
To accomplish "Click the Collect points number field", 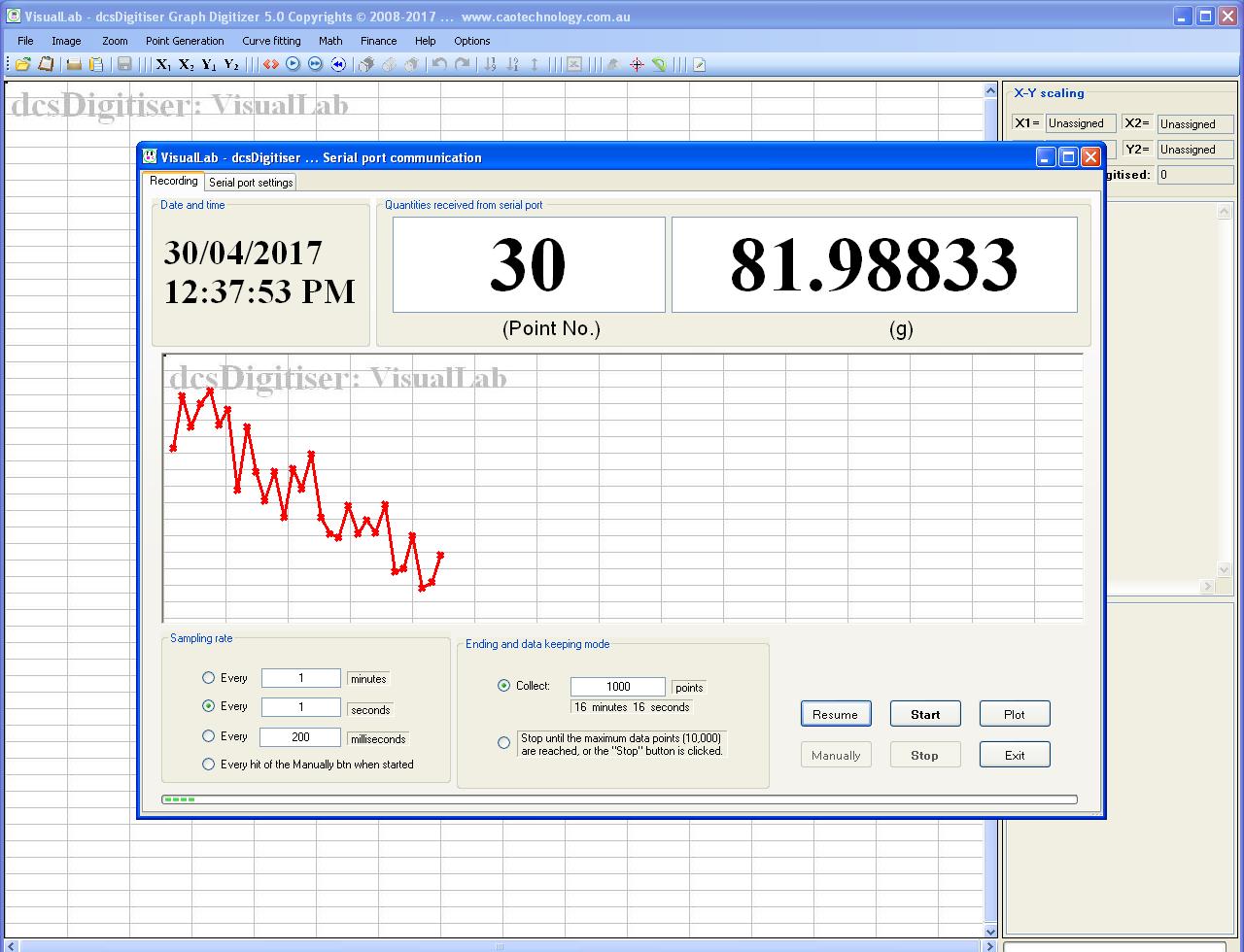I will coord(618,687).
